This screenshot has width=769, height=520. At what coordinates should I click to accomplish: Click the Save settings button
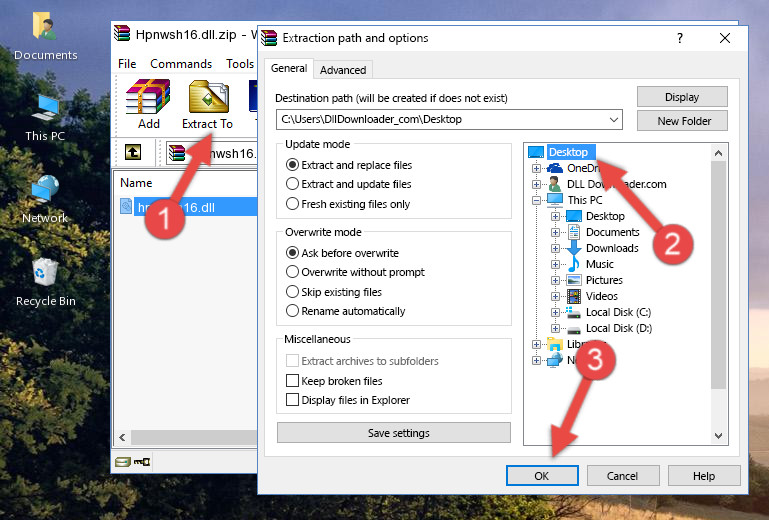394,433
